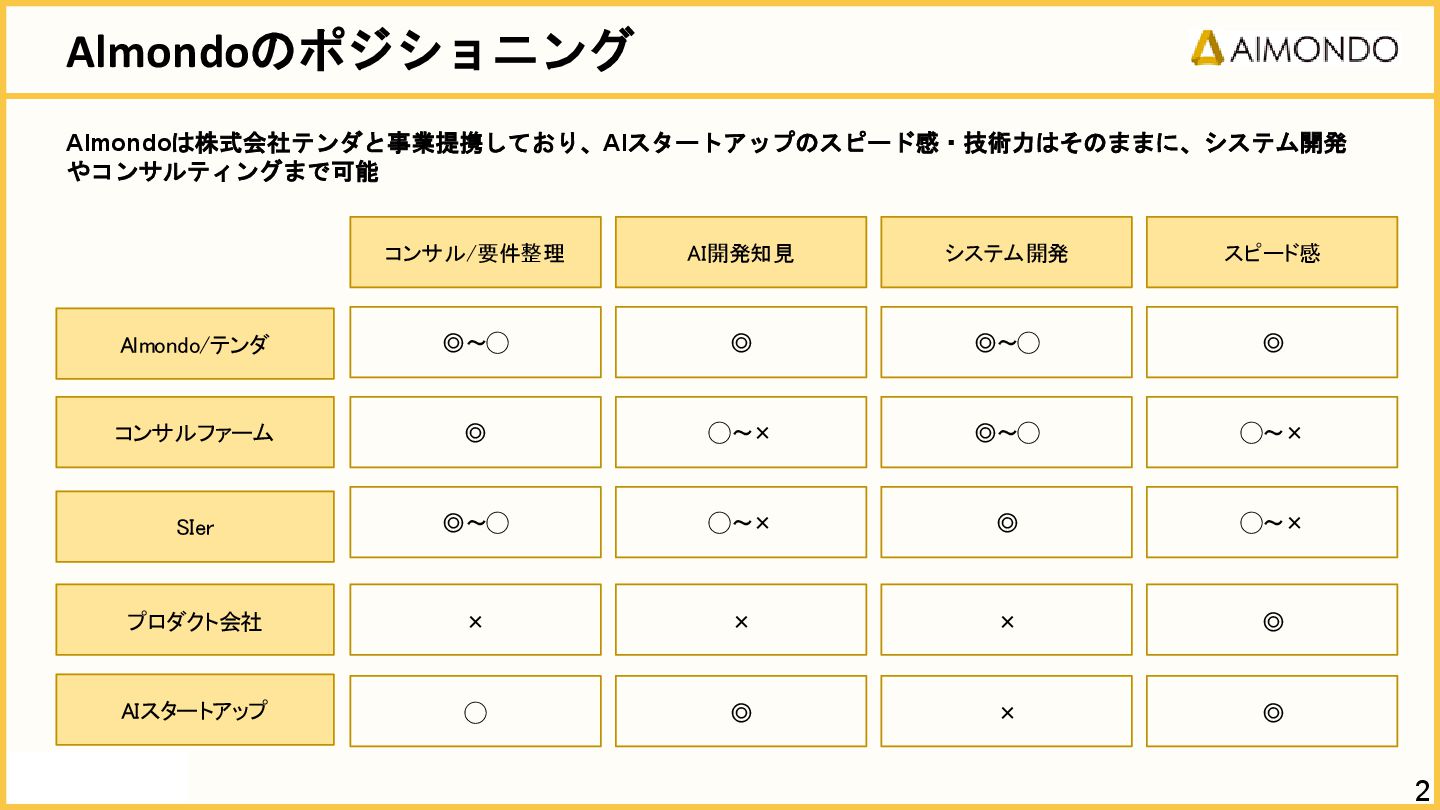Click the single circle in AIスタートアップ コンサル cell
This screenshot has width=1440, height=810.
pyautogui.click(x=476, y=712)
